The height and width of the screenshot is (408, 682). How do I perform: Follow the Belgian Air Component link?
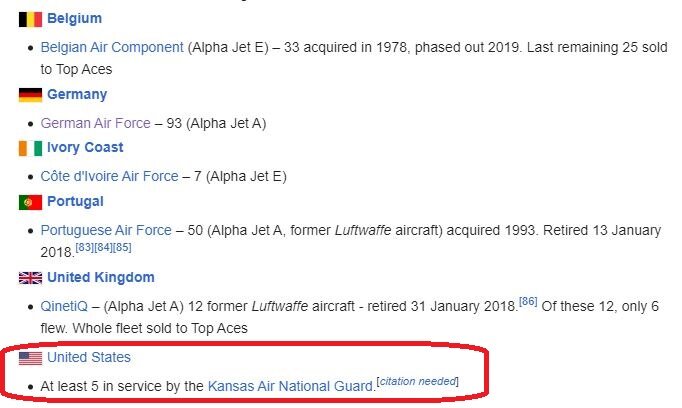(x=112, y=47)
